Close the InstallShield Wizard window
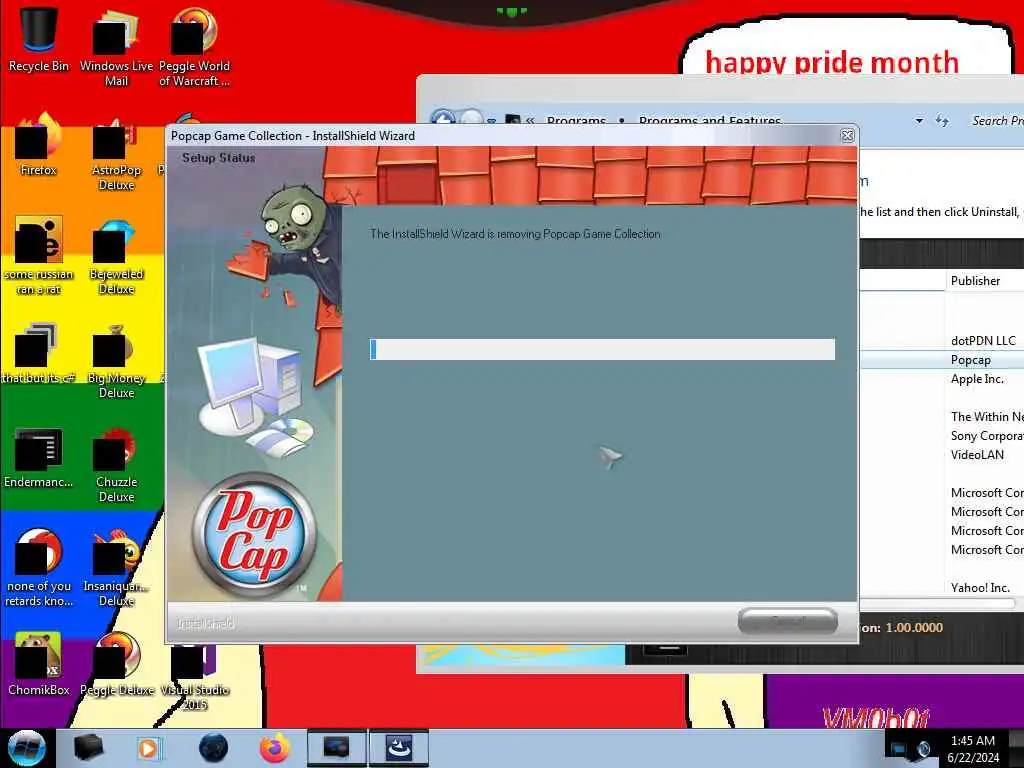 coord(847,135)
